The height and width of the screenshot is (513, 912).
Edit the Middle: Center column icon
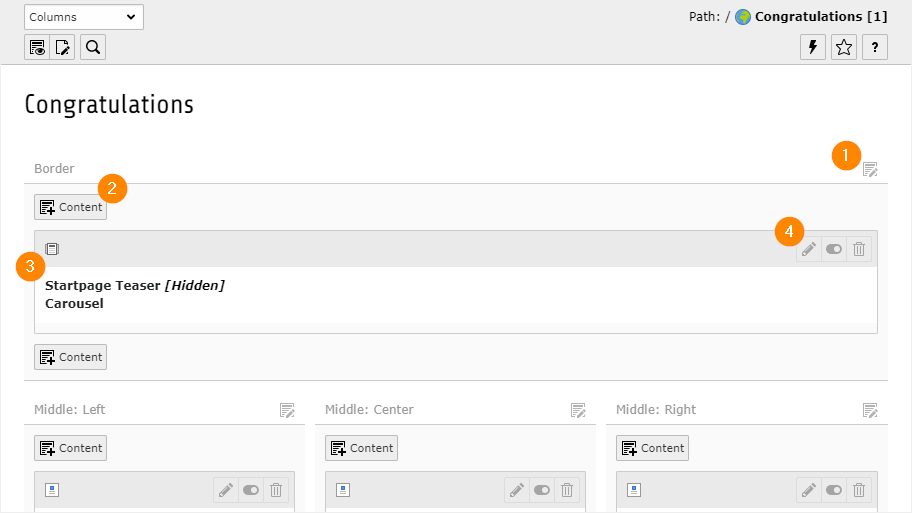[x=578, y=410]
